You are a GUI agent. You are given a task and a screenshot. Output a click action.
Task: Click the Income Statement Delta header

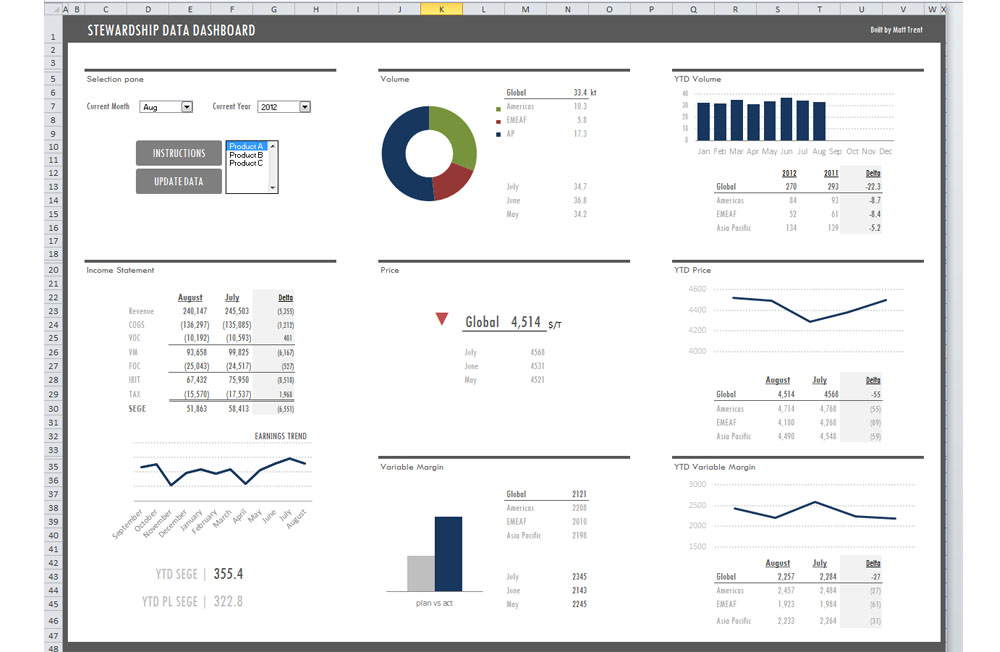(286, 298)
